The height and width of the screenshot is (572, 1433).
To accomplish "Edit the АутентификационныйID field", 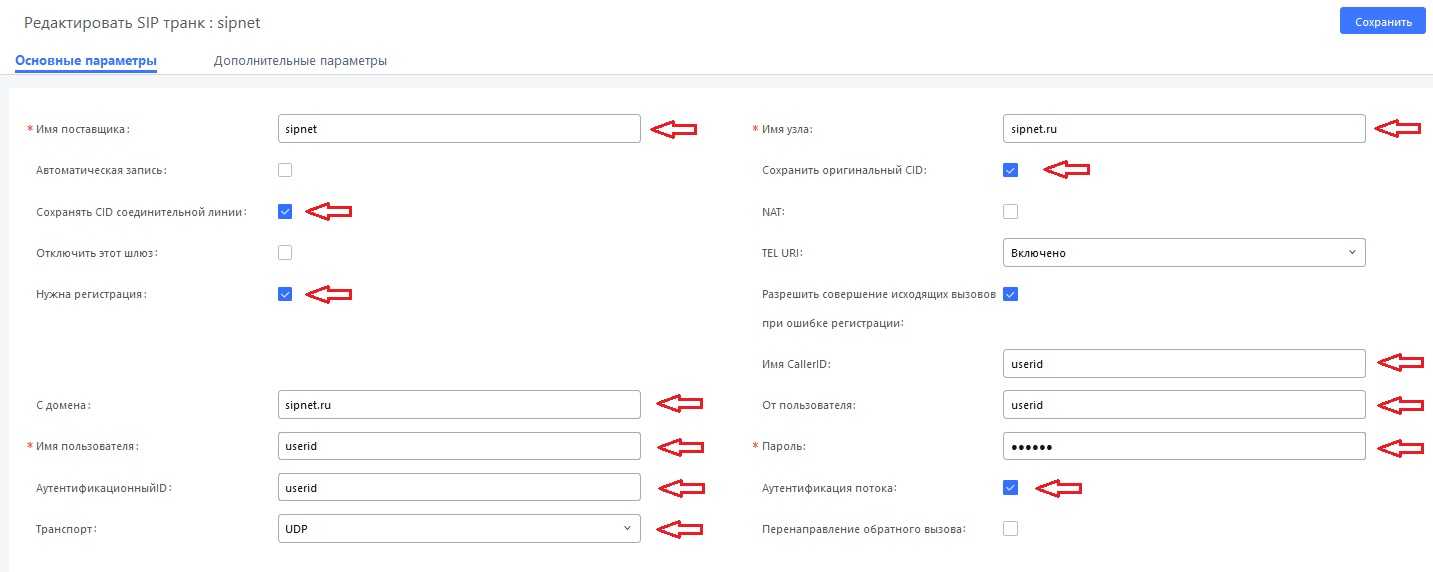I will click(459, 488).
